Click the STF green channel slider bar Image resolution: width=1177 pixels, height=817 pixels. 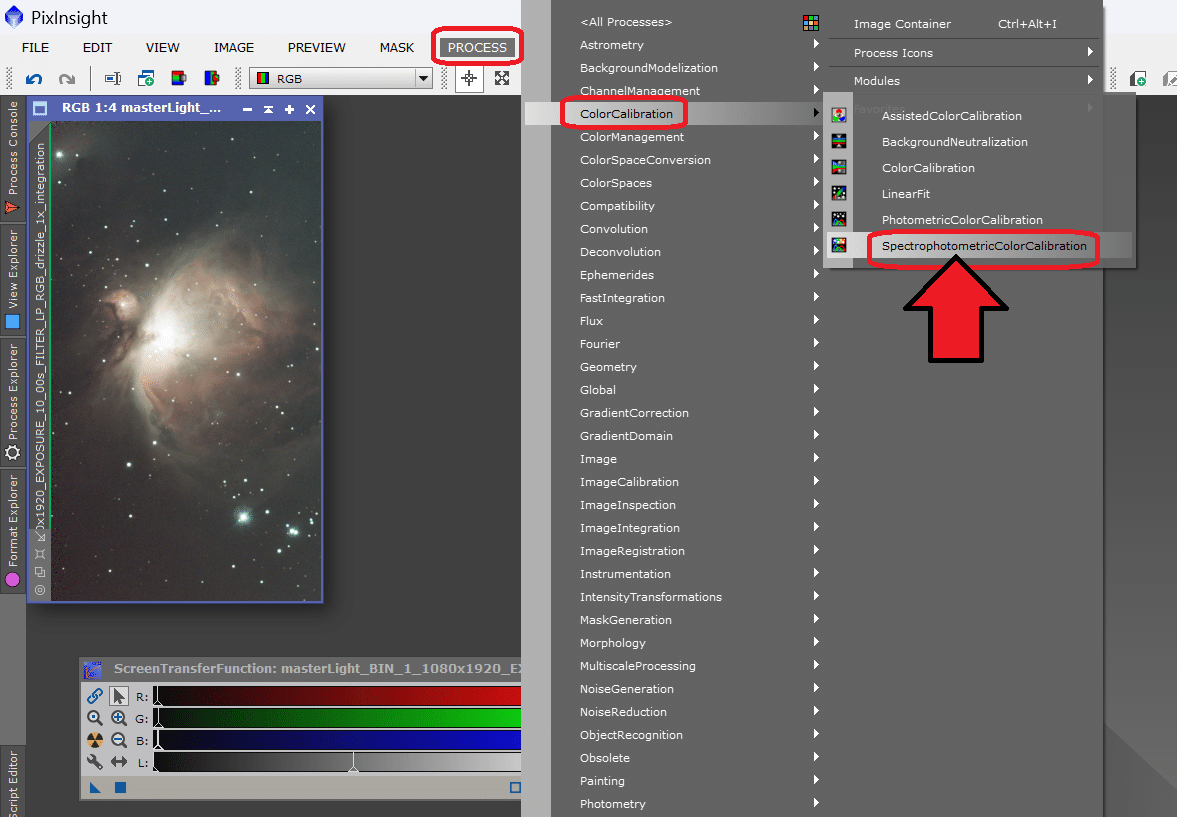click(x=337, y=718)
